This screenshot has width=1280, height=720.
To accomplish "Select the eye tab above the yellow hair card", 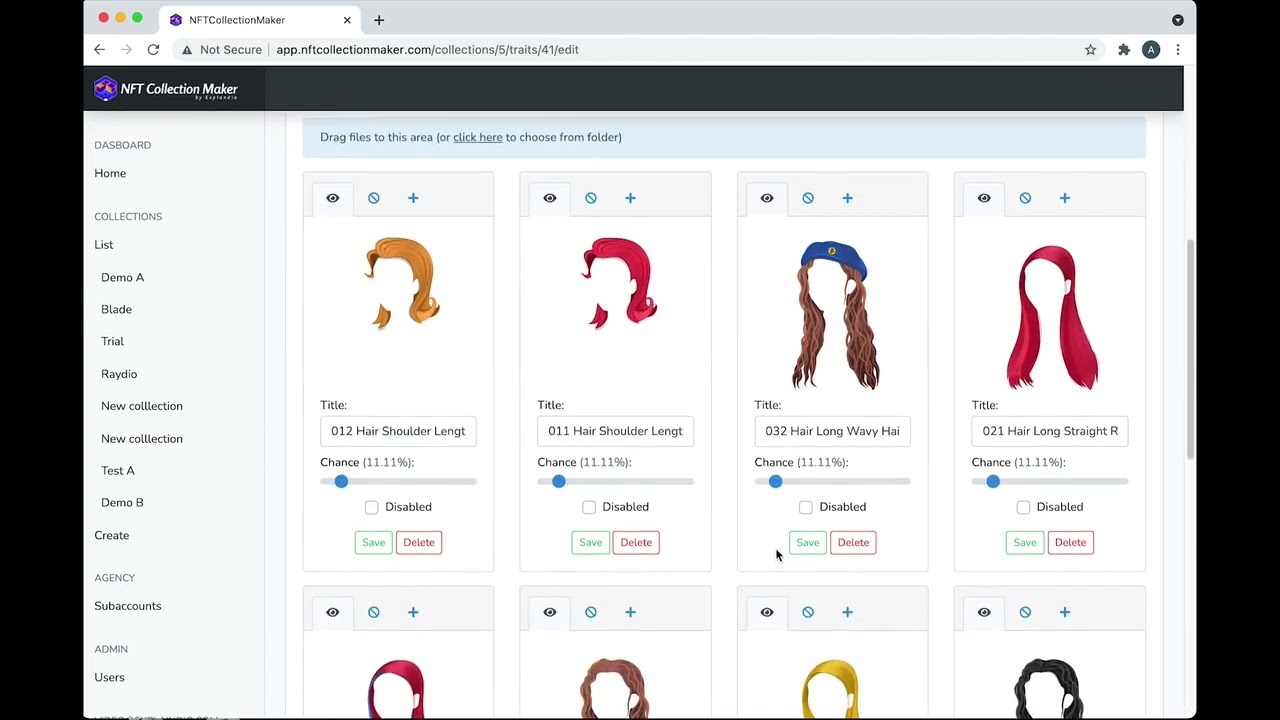I will click(767, 612).
